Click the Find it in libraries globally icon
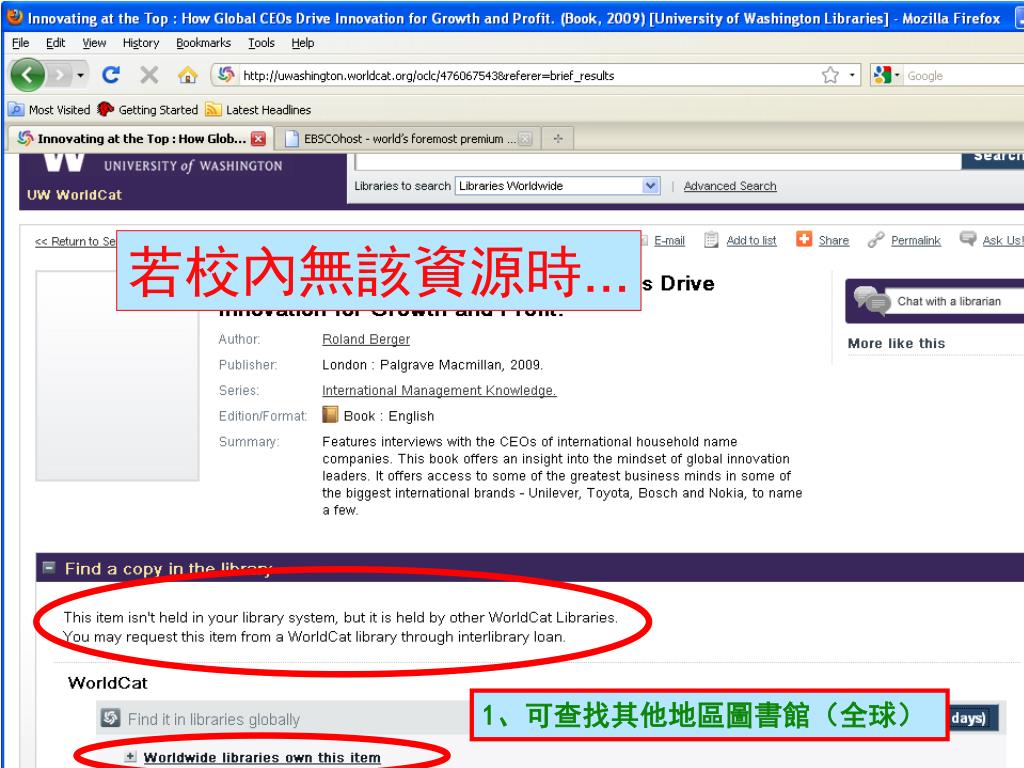Image resolution: width=1024 pixels, height=768 pixels. pyautogui.click(x=110, y=718)
